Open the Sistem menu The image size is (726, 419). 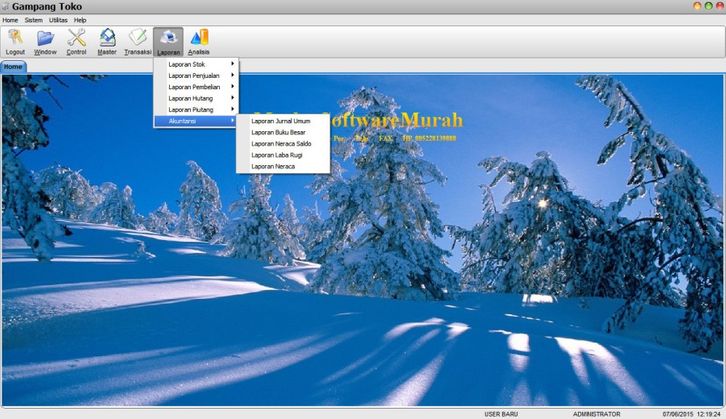pyautogui.click(x=34, y=20)
